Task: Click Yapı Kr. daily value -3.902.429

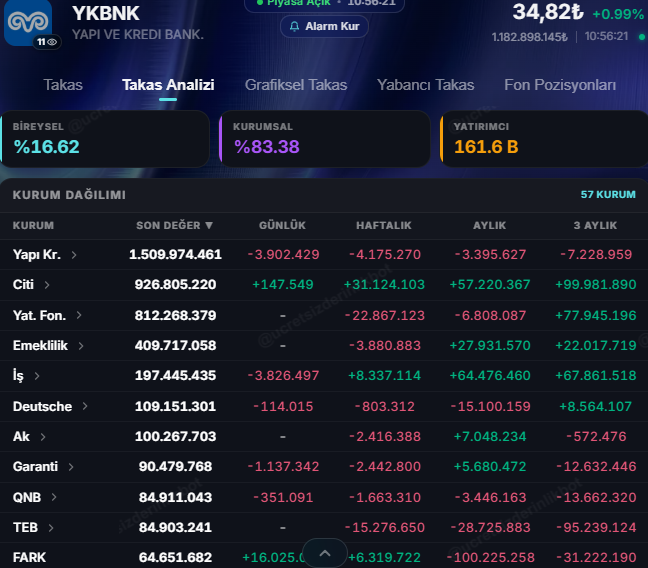Action: click(x=283, y=254)
